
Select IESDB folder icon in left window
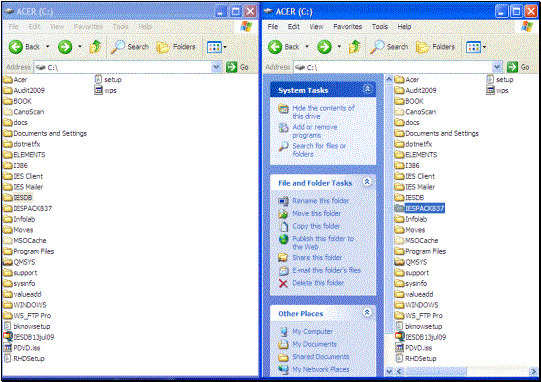[x=8, y=198]
